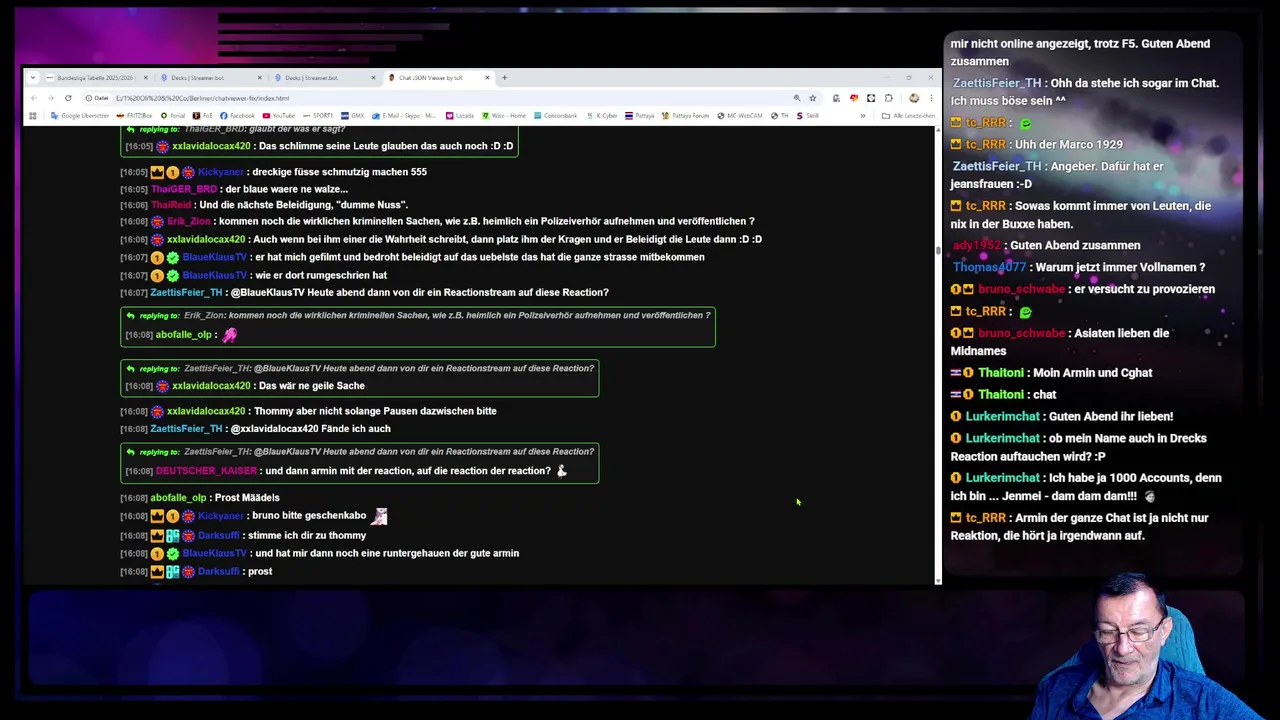Bookmark this page with the star icon

pyautogui.click(x=812, y=98)
